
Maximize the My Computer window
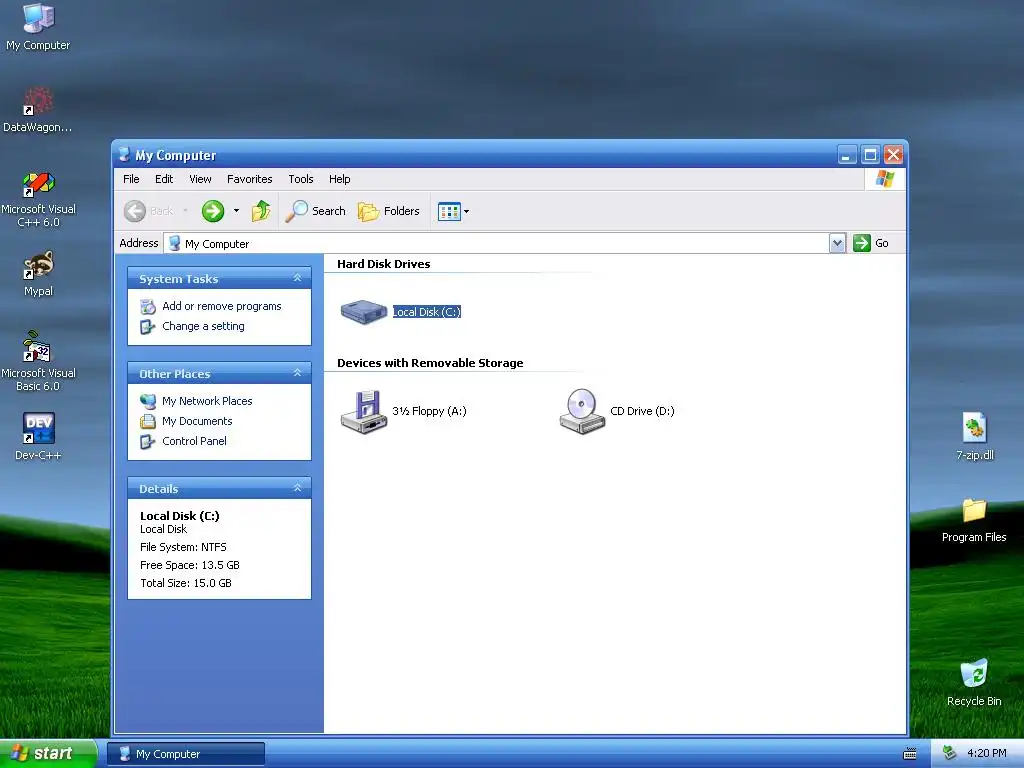pos(870,155)
